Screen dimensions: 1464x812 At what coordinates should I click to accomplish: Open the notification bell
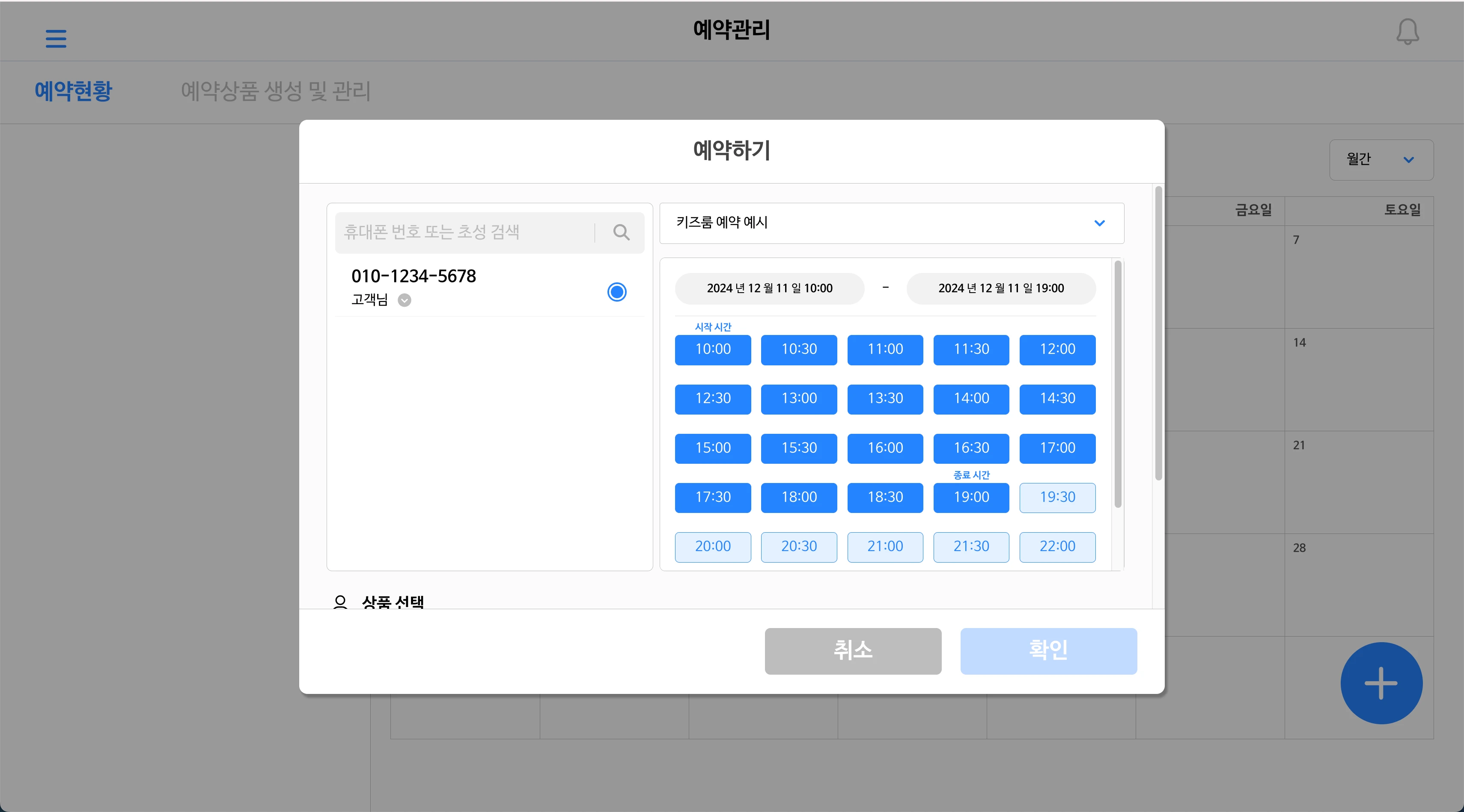pyautogui.click(x=1408, y=32)
